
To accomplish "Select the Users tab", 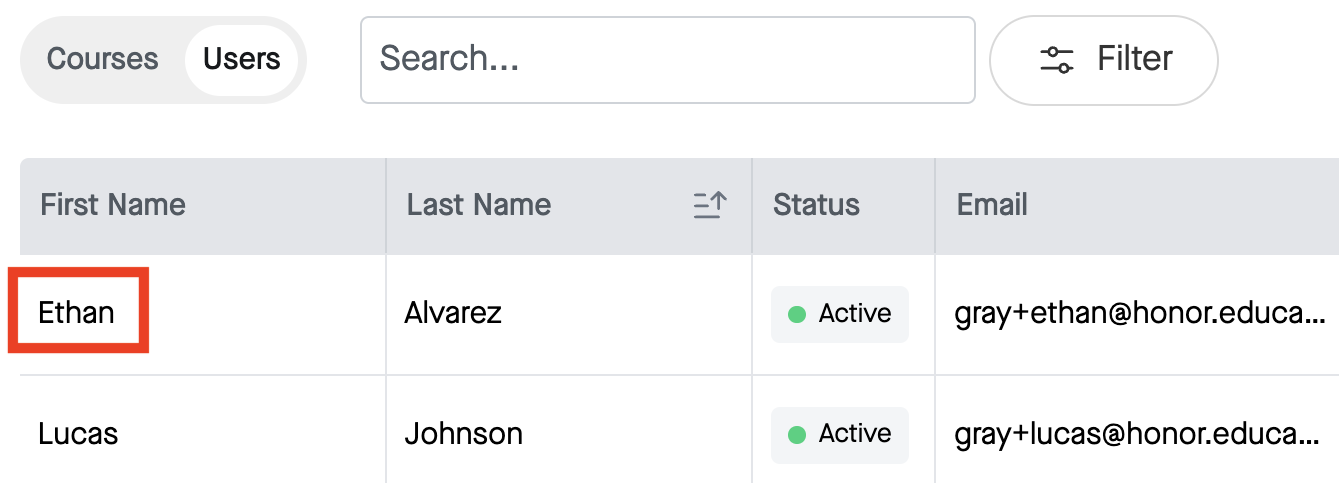I will [x=242, y=59].
